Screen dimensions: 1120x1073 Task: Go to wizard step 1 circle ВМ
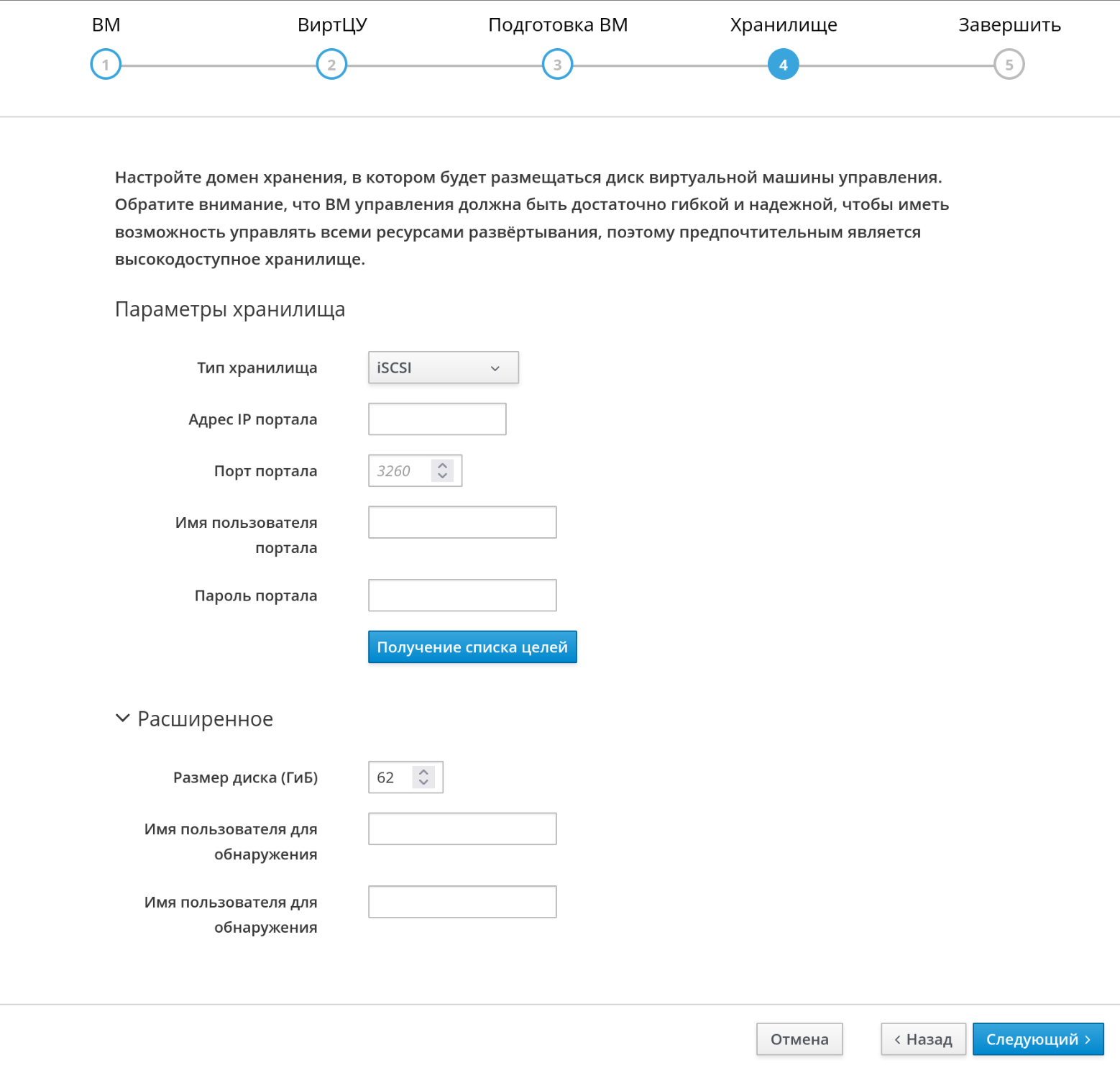pyautogui.click(x=106, y=65)
